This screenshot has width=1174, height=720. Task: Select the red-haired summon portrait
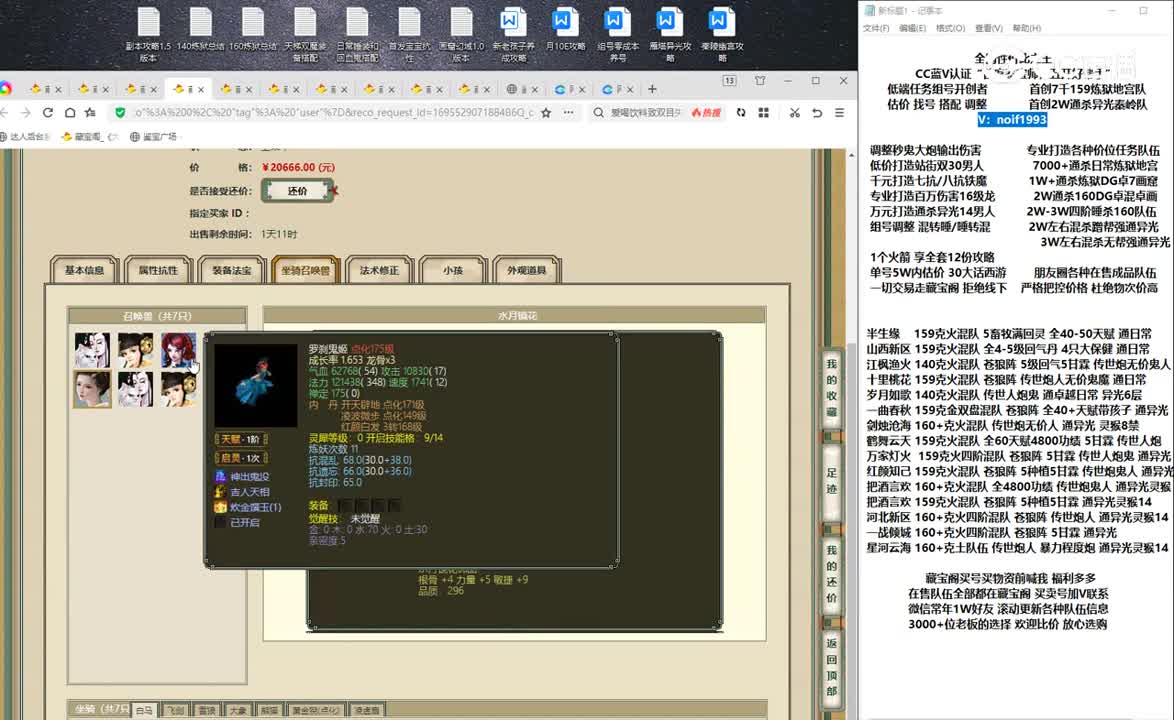pos(178,350)
